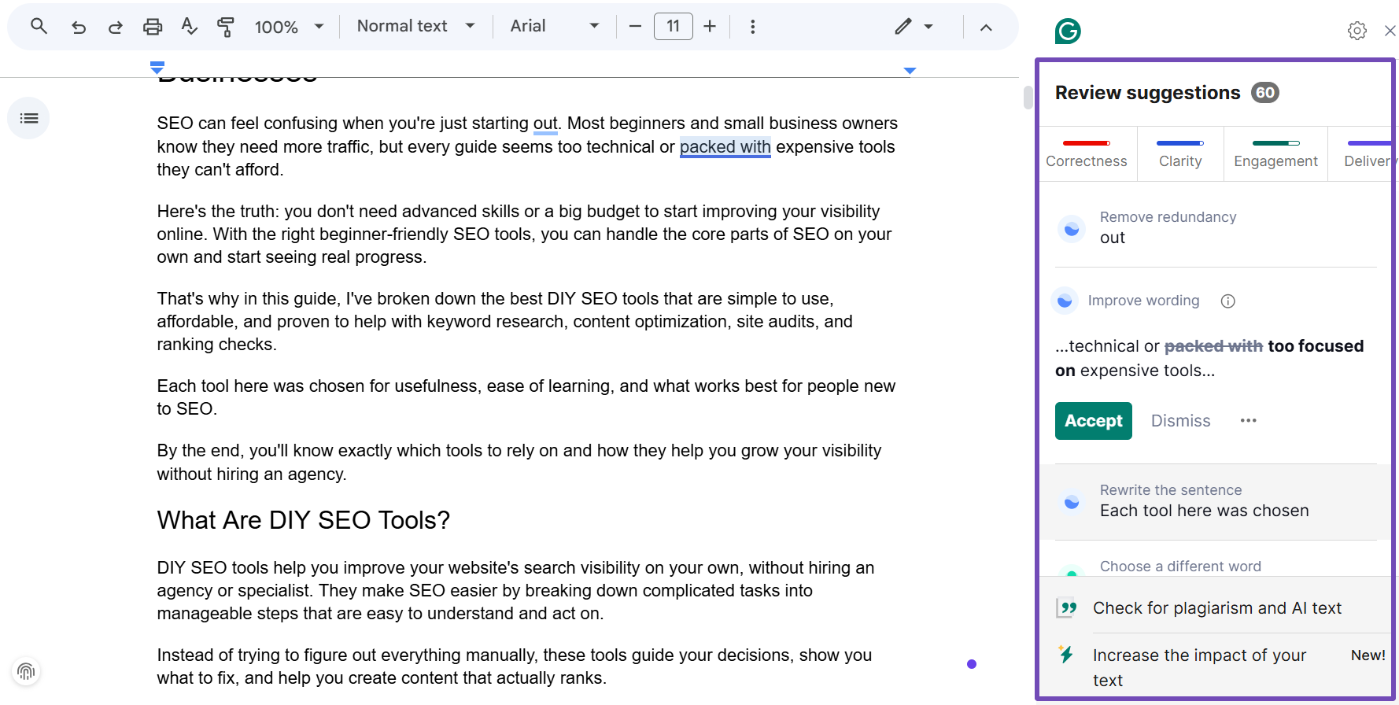This screenshot has width=1399, height=705.
Task: Run spelling and grammar check icon
Action: coord(189,27)
